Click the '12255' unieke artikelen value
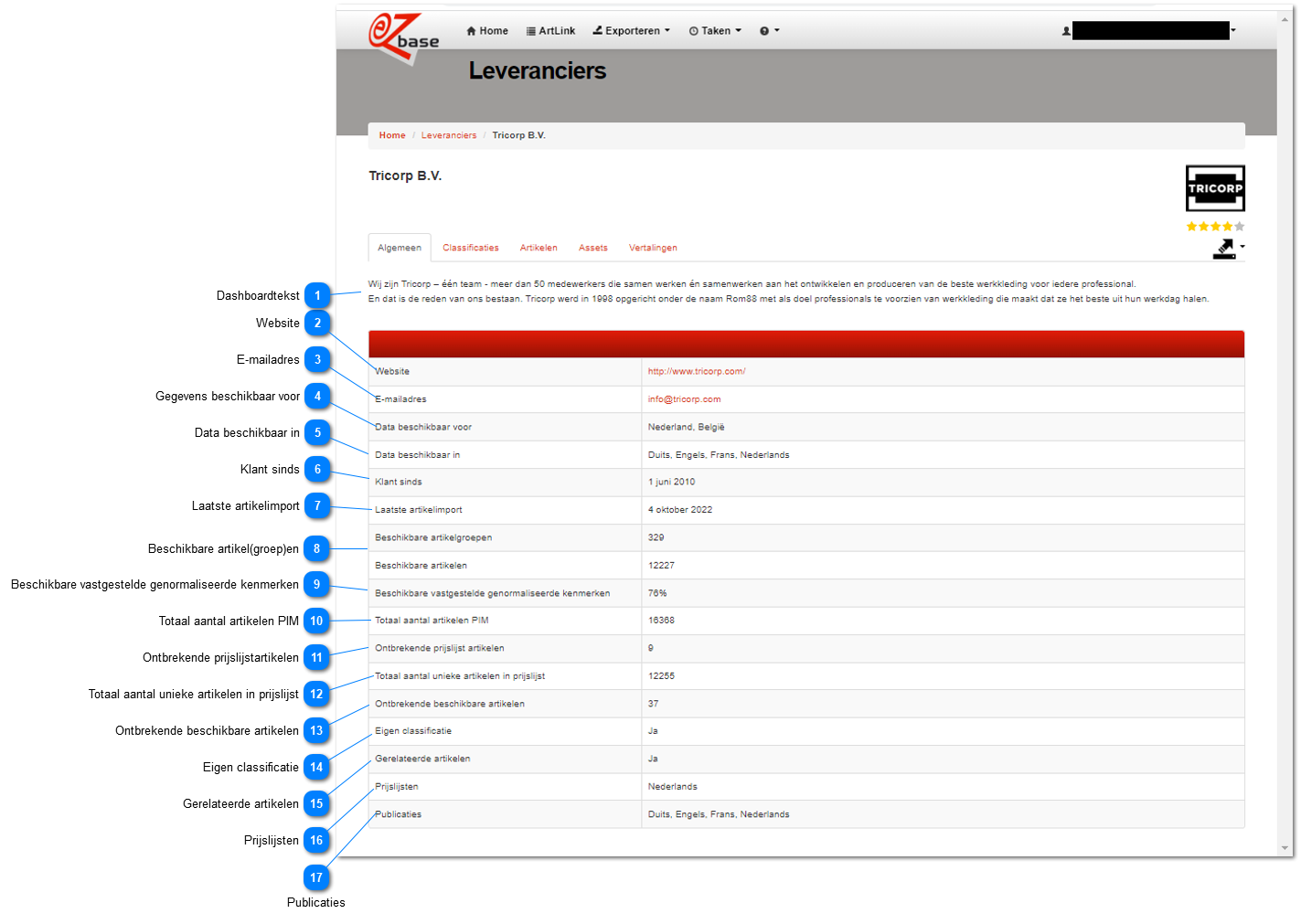1301x924 pixels. point(661,676)
